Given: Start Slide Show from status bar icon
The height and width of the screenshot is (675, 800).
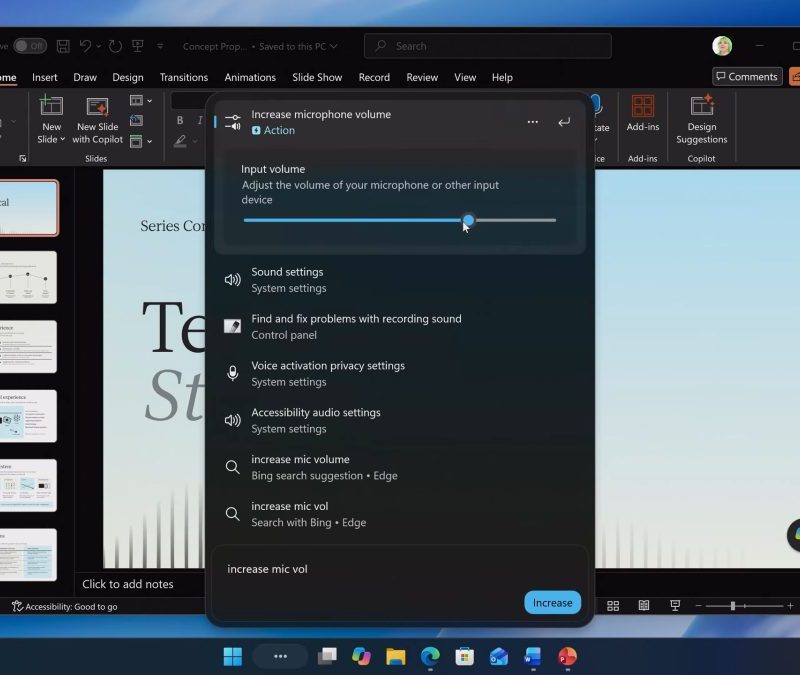Looking at the screenshot, I should coord(675,606).
